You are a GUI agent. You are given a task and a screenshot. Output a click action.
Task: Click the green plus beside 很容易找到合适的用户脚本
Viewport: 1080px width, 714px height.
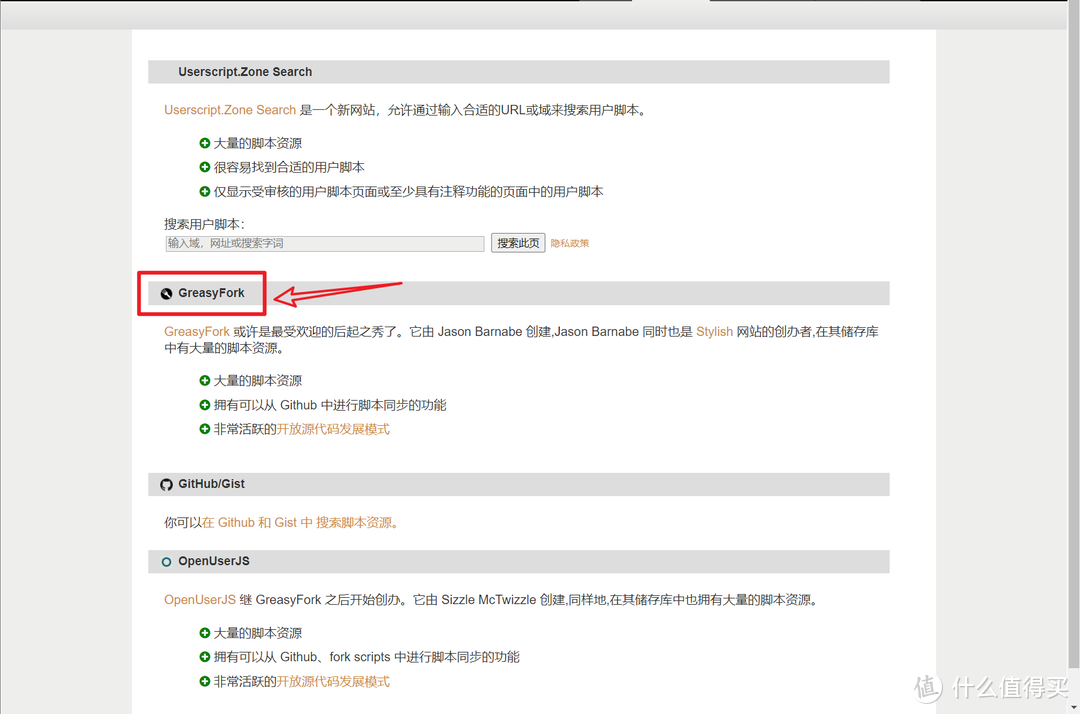205,167
